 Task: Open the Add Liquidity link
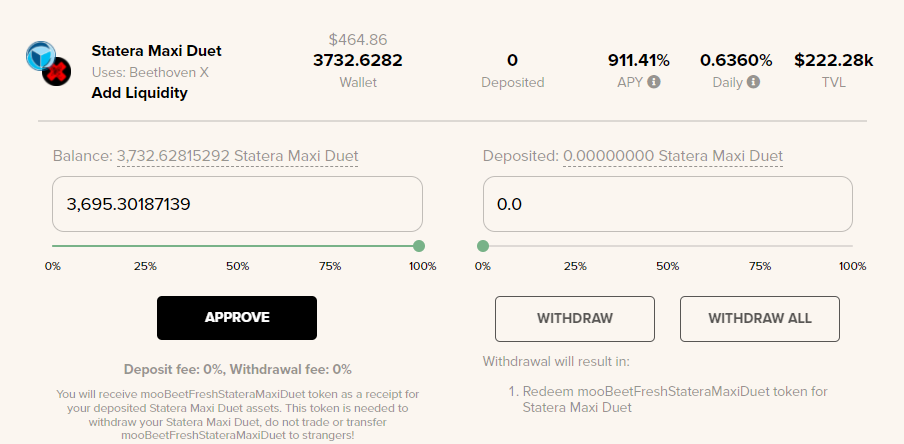[139, 93]
